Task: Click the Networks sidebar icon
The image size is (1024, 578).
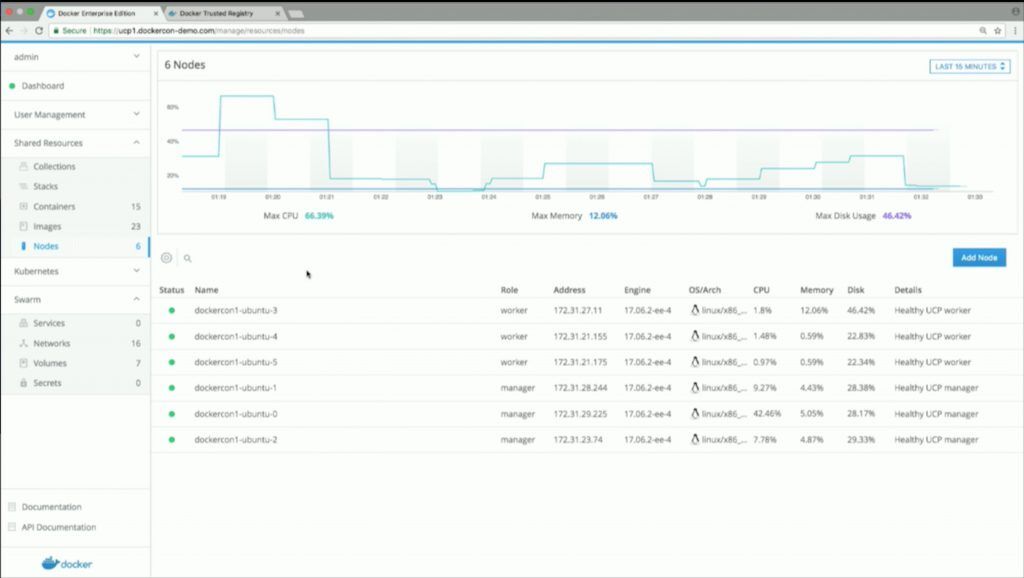Action: [24, 343]
